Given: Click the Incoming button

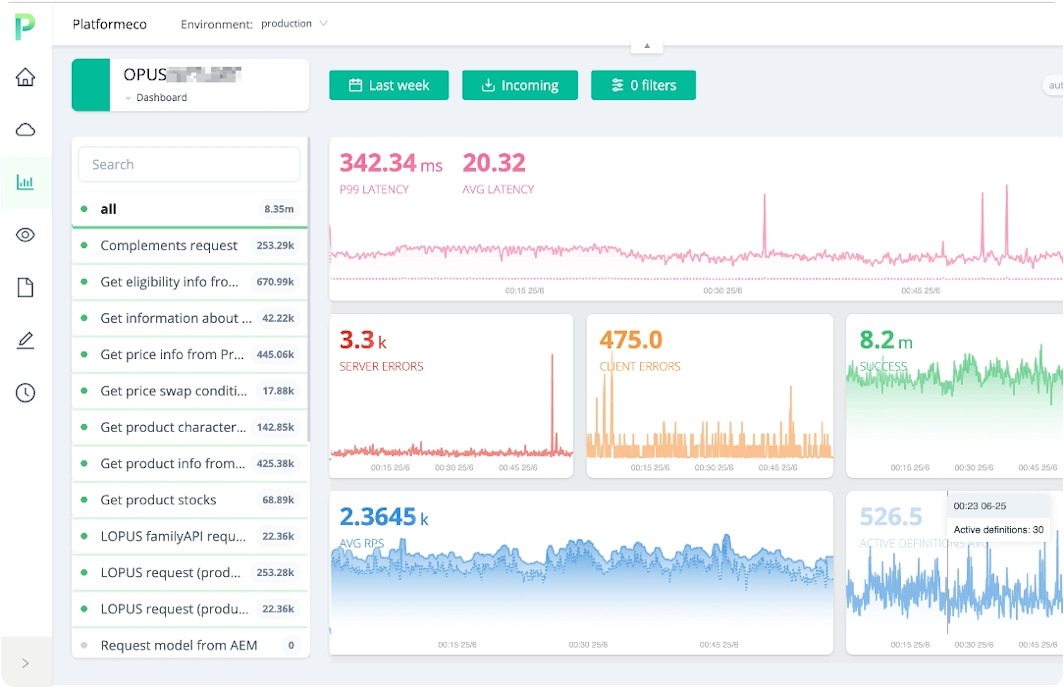Looking at the screenshot, I should (519, 85).
